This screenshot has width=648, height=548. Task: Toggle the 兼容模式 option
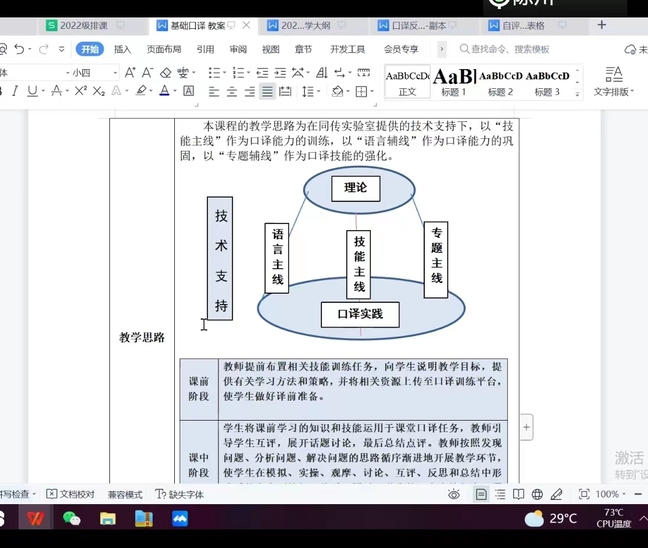[x=125, y=494]
